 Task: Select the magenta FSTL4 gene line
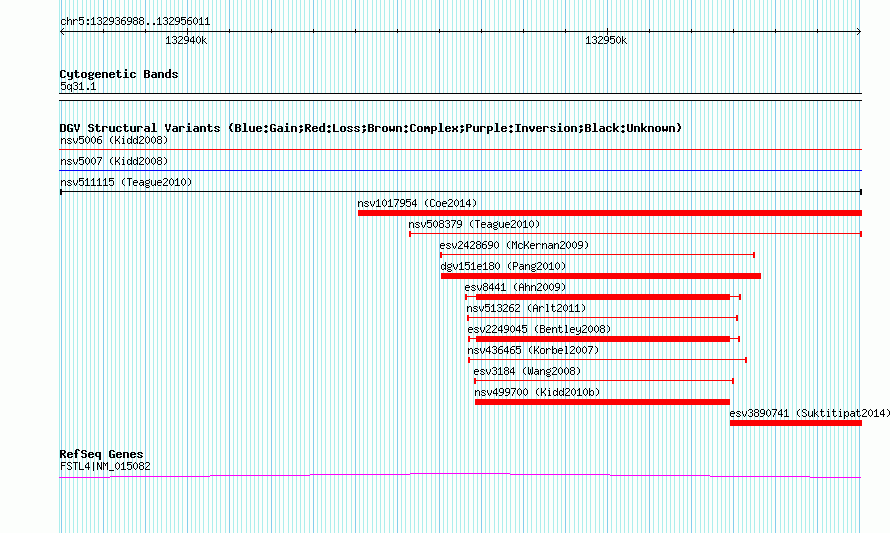point(460,476)
